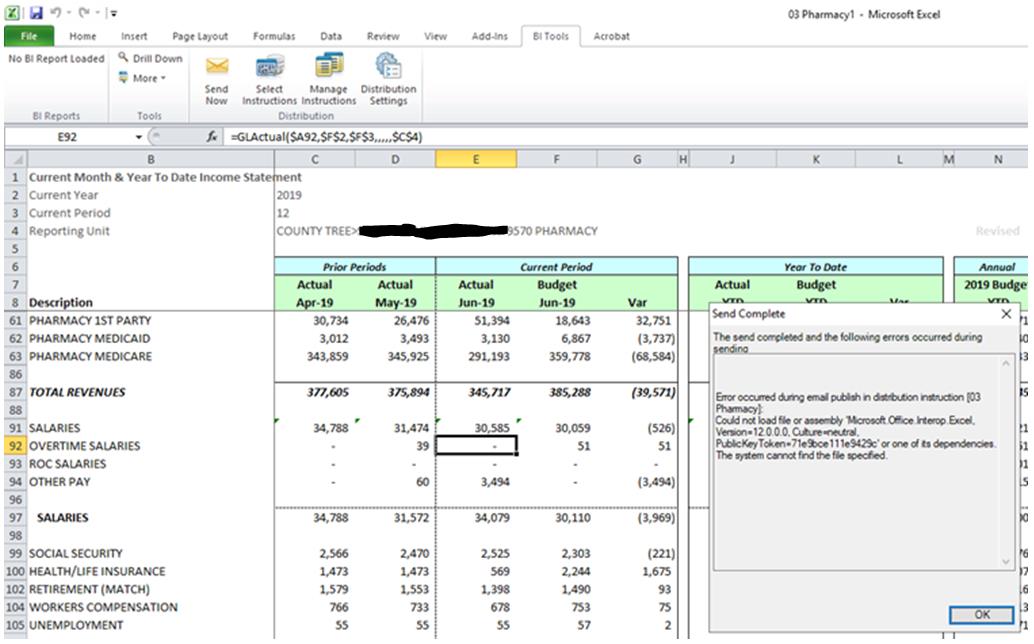Image resolution: width=1034 pixels, height=644 pixels.
Task: Click SOCIAL SECURITY row label
Action: click(76, 554)
